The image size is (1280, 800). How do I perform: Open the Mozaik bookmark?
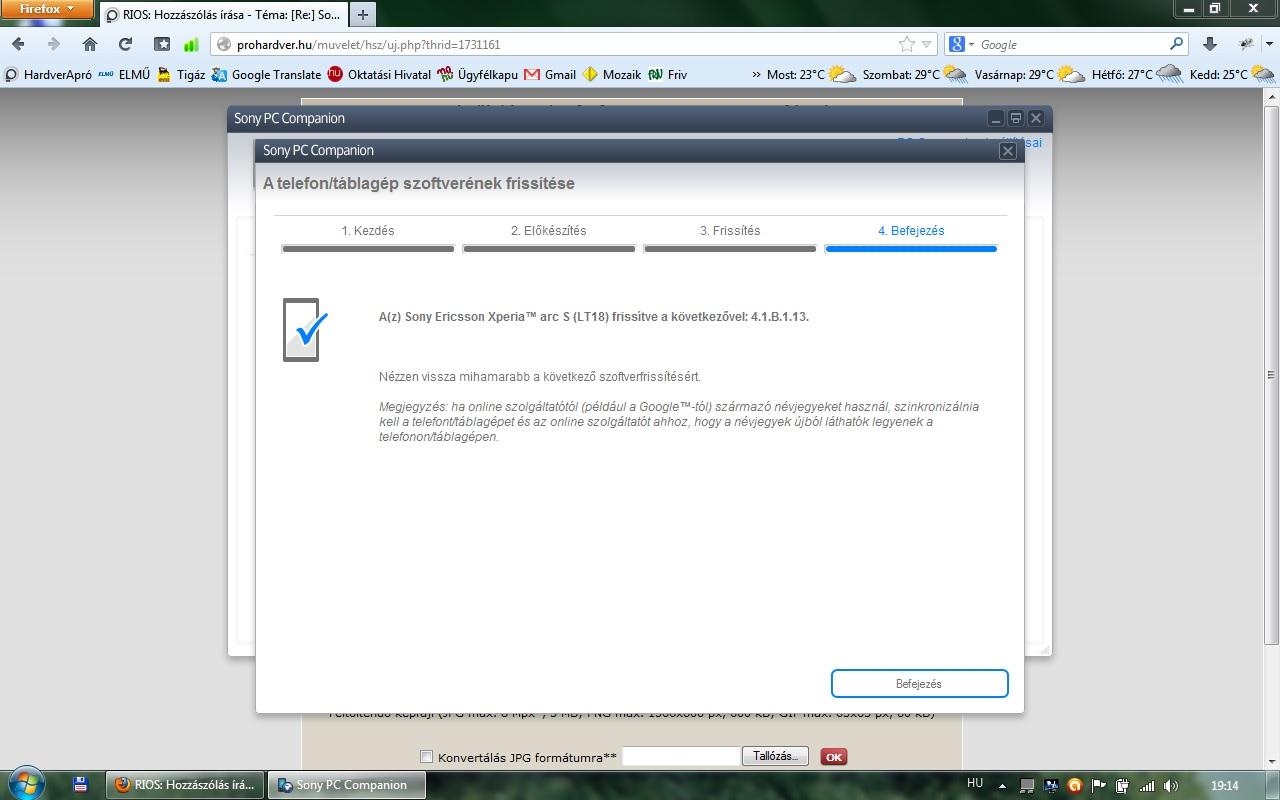click(x=612, y=74)
